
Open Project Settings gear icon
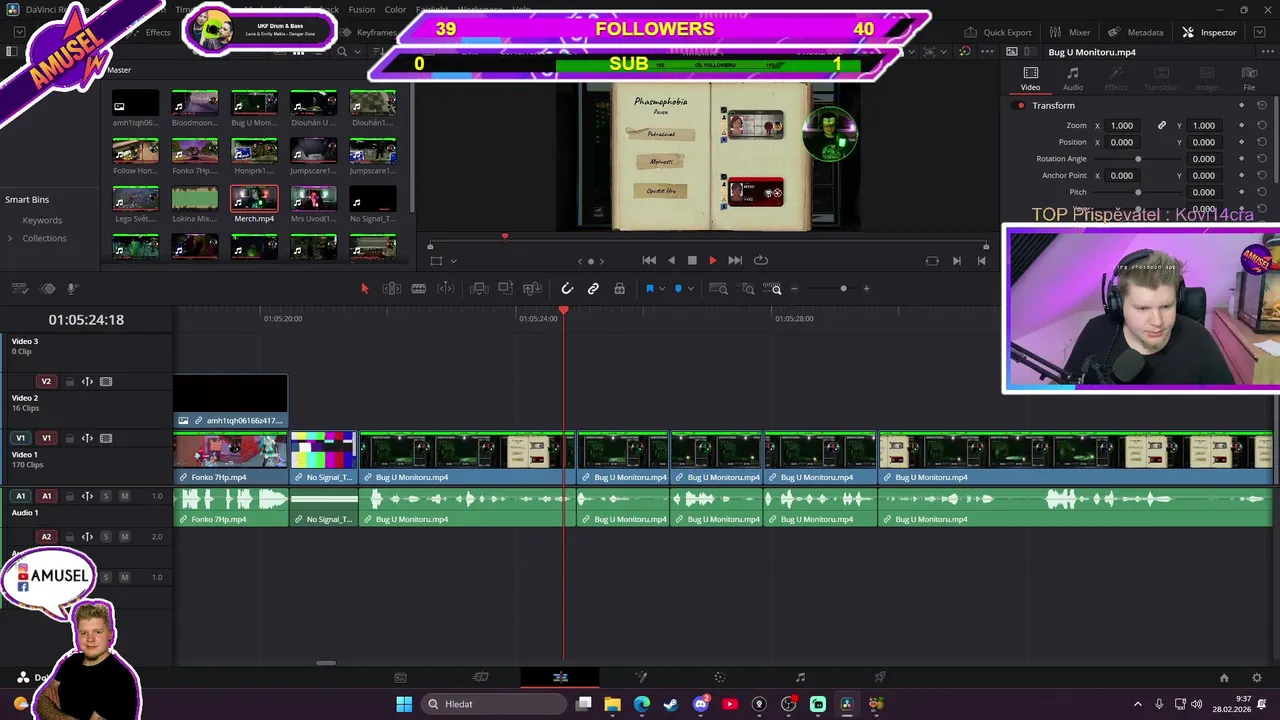click(x=1257, y=678)
